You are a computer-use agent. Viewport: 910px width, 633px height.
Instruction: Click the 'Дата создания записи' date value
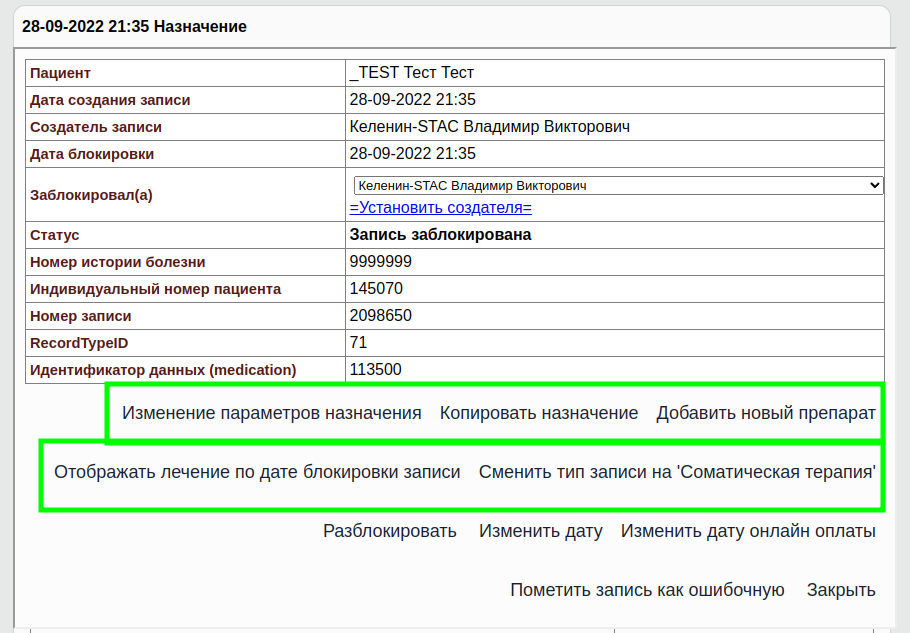(x=413, y=100)
